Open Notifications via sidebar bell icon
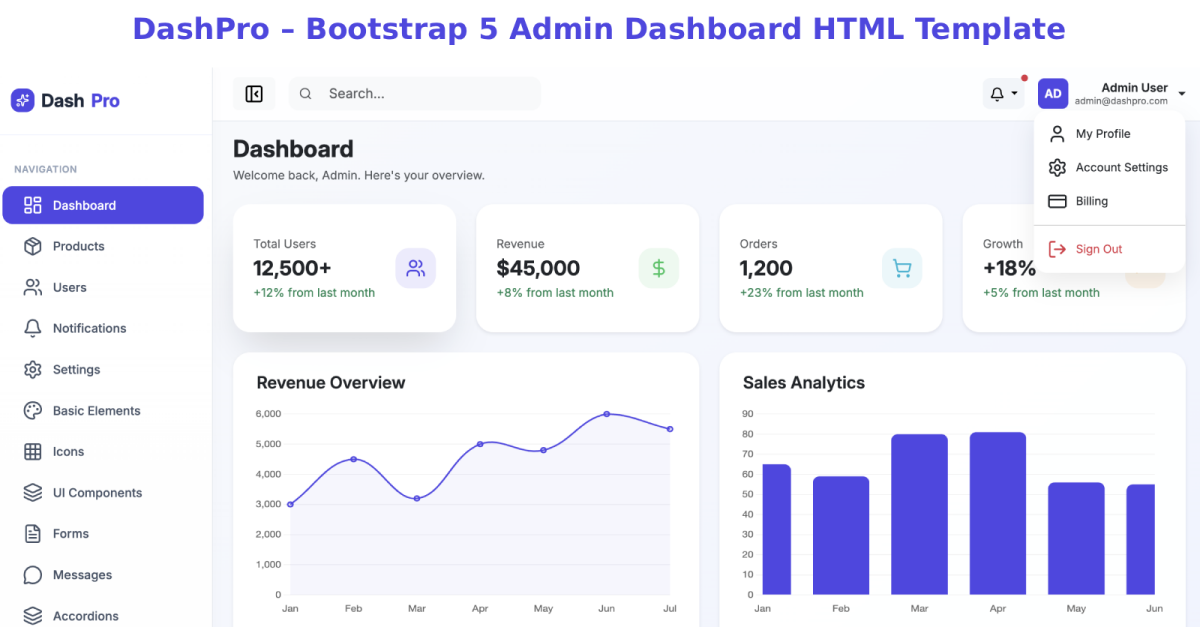1200x627 pixels. [33, 328]
